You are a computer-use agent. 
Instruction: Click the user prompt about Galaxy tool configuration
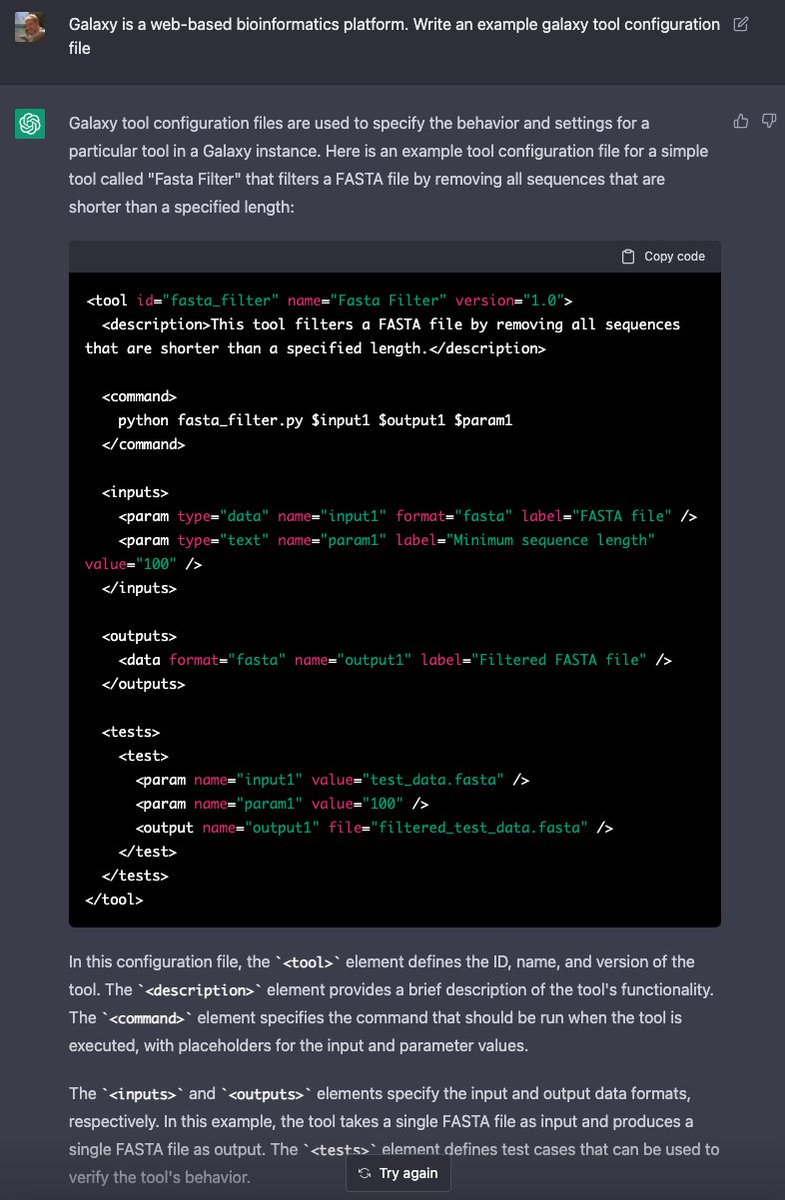point(394,36)
